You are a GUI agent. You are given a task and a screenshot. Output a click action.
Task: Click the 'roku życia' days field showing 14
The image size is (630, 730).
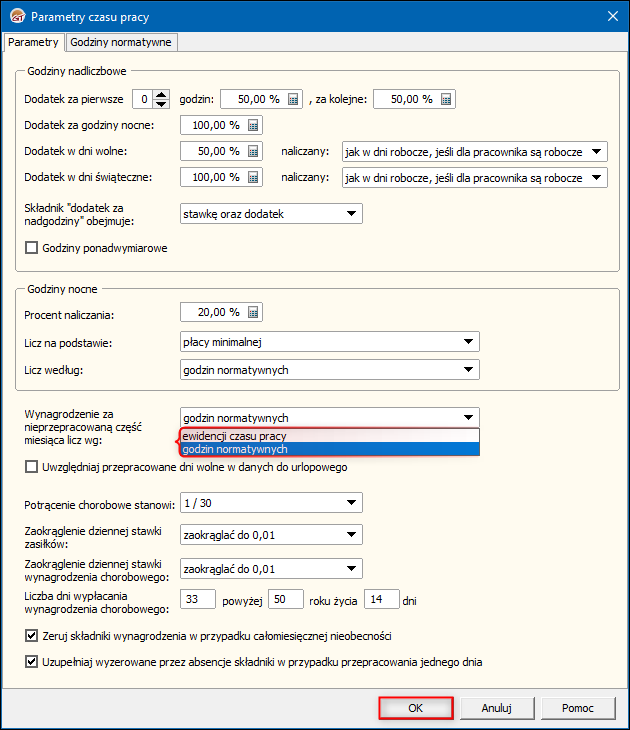[382, 599]
